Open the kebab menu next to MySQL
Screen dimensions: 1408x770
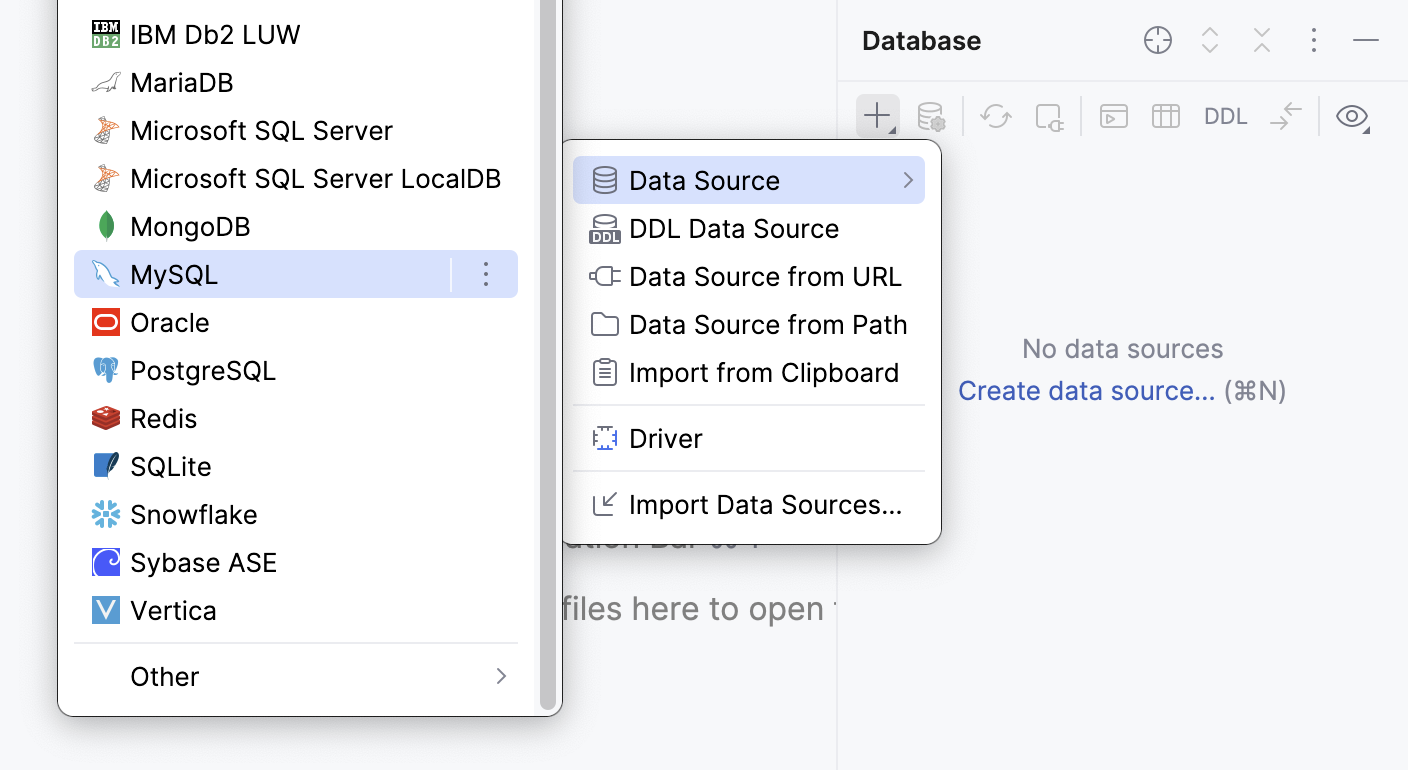(486, 274)
